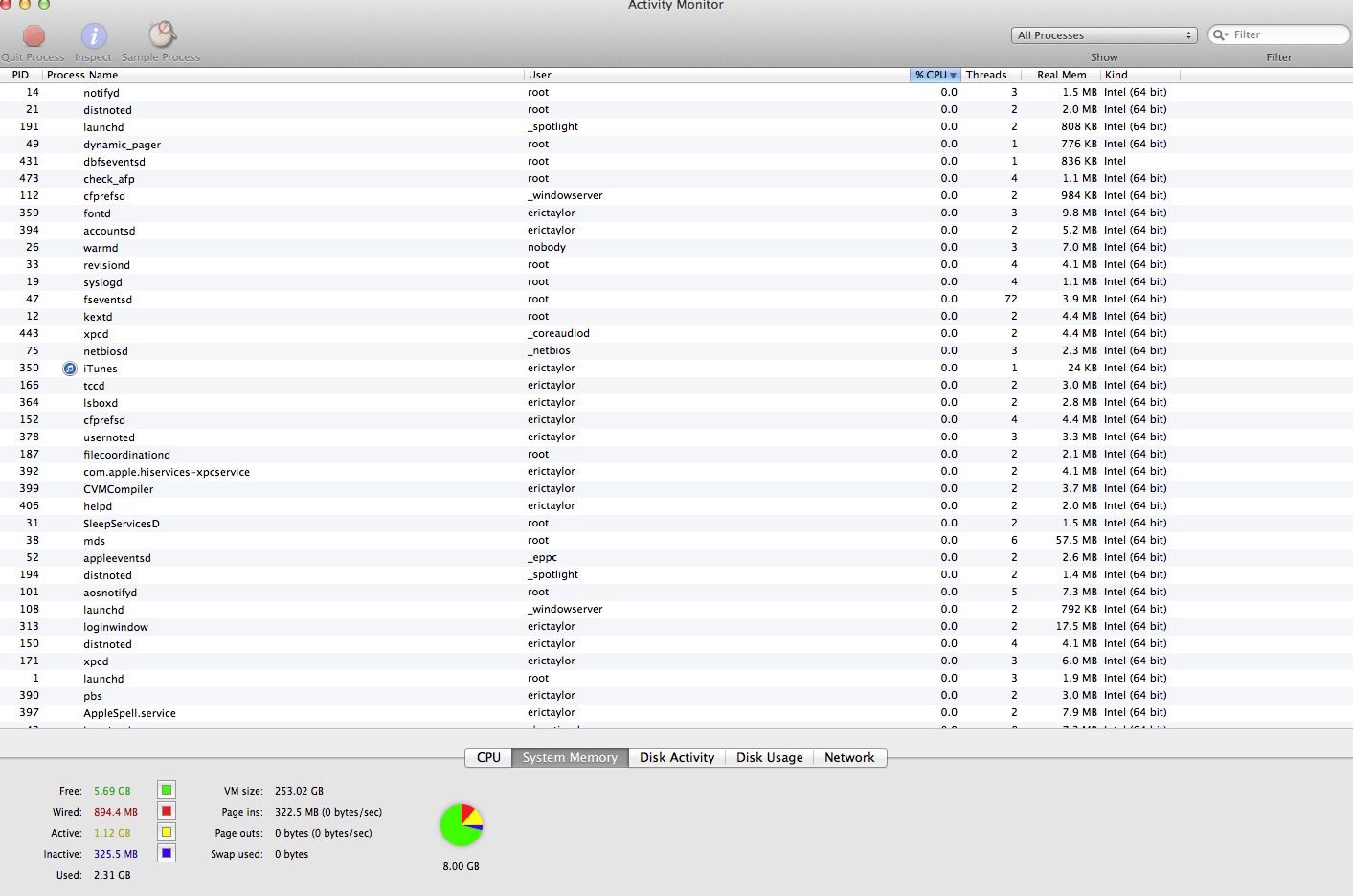
Task: Select the dynamic_pager process row
Action: [676, 145]
